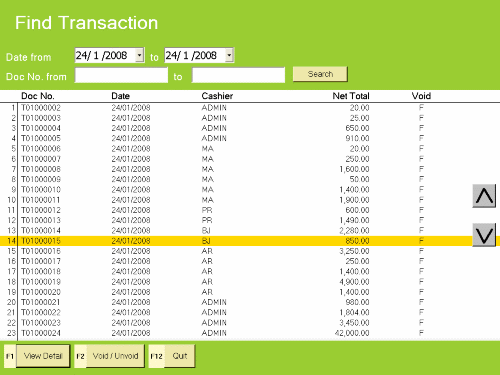
Task: Open the Date to dropdown arrow
Action: 229,55
